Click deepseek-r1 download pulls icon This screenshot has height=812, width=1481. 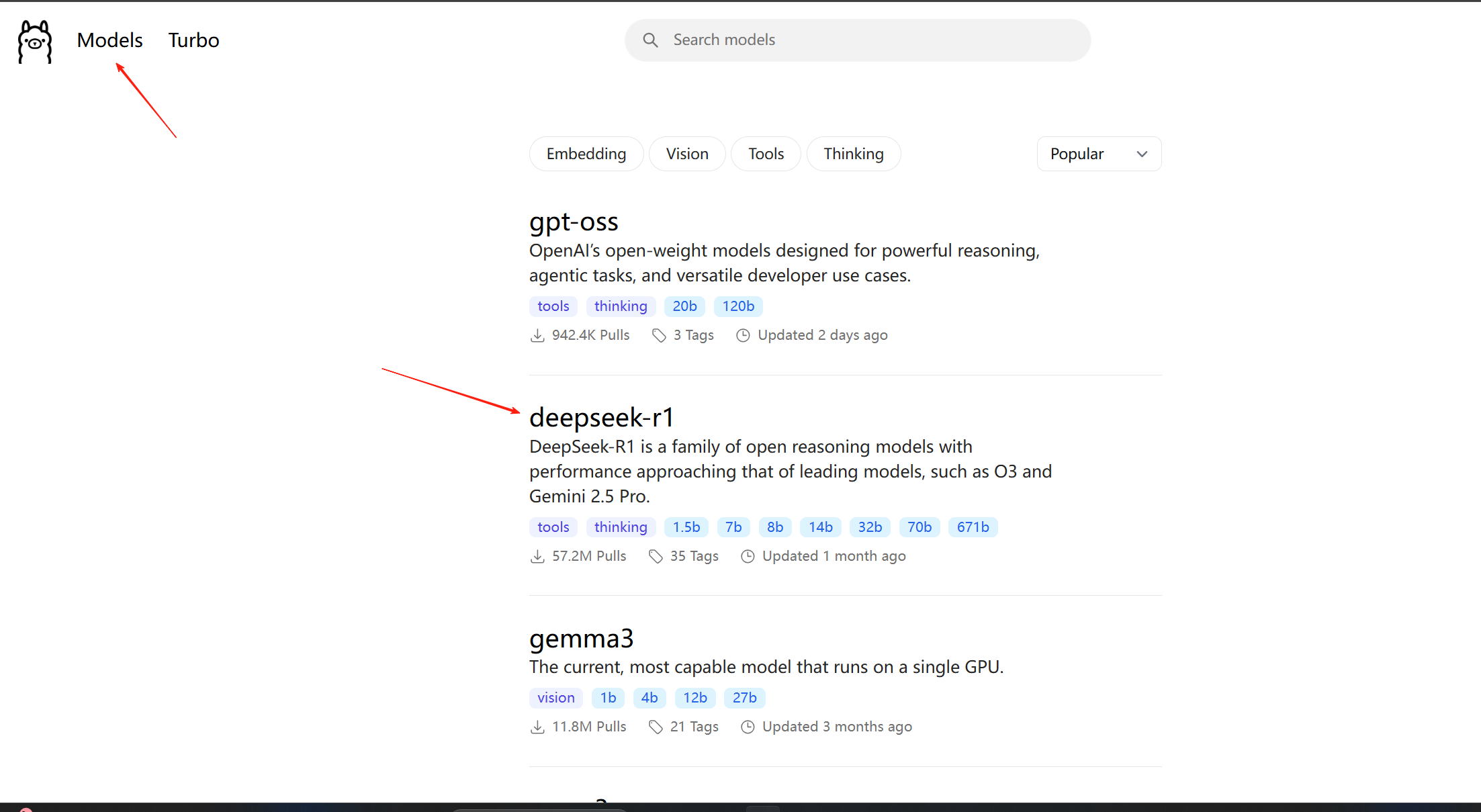point(537,556)
